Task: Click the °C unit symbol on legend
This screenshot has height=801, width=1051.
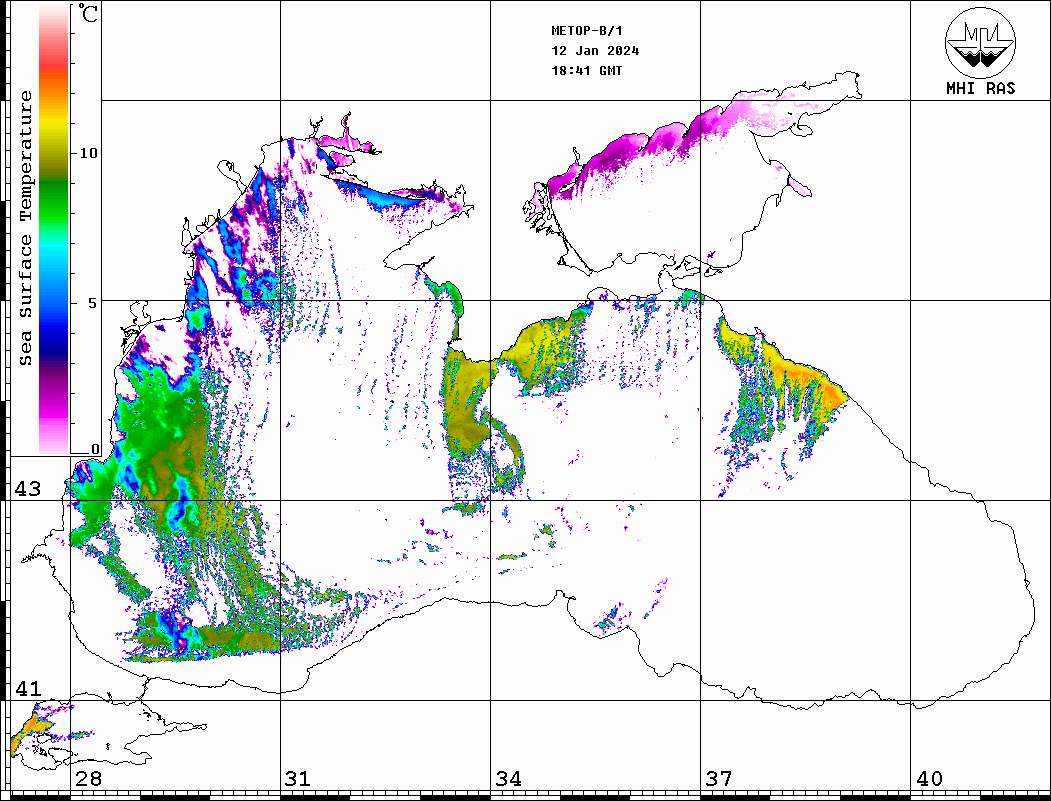Action: pyautogui.click(x=87, y=13)
